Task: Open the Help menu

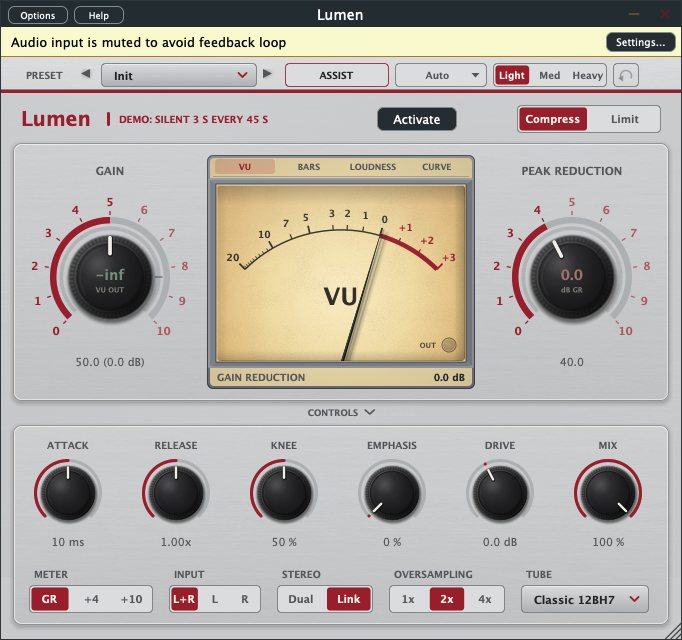Action: 99,15
